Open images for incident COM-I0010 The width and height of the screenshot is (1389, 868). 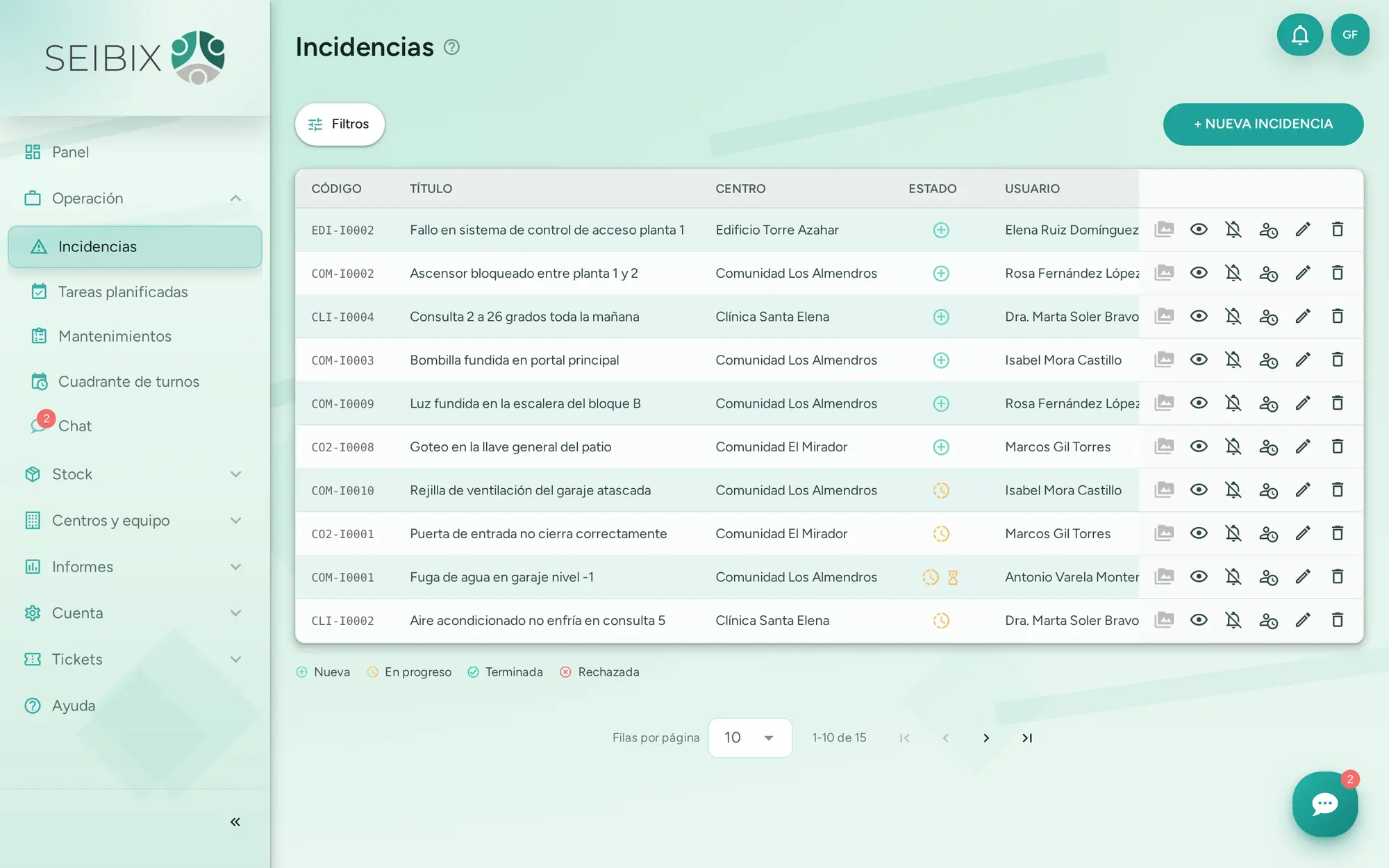1164,490
